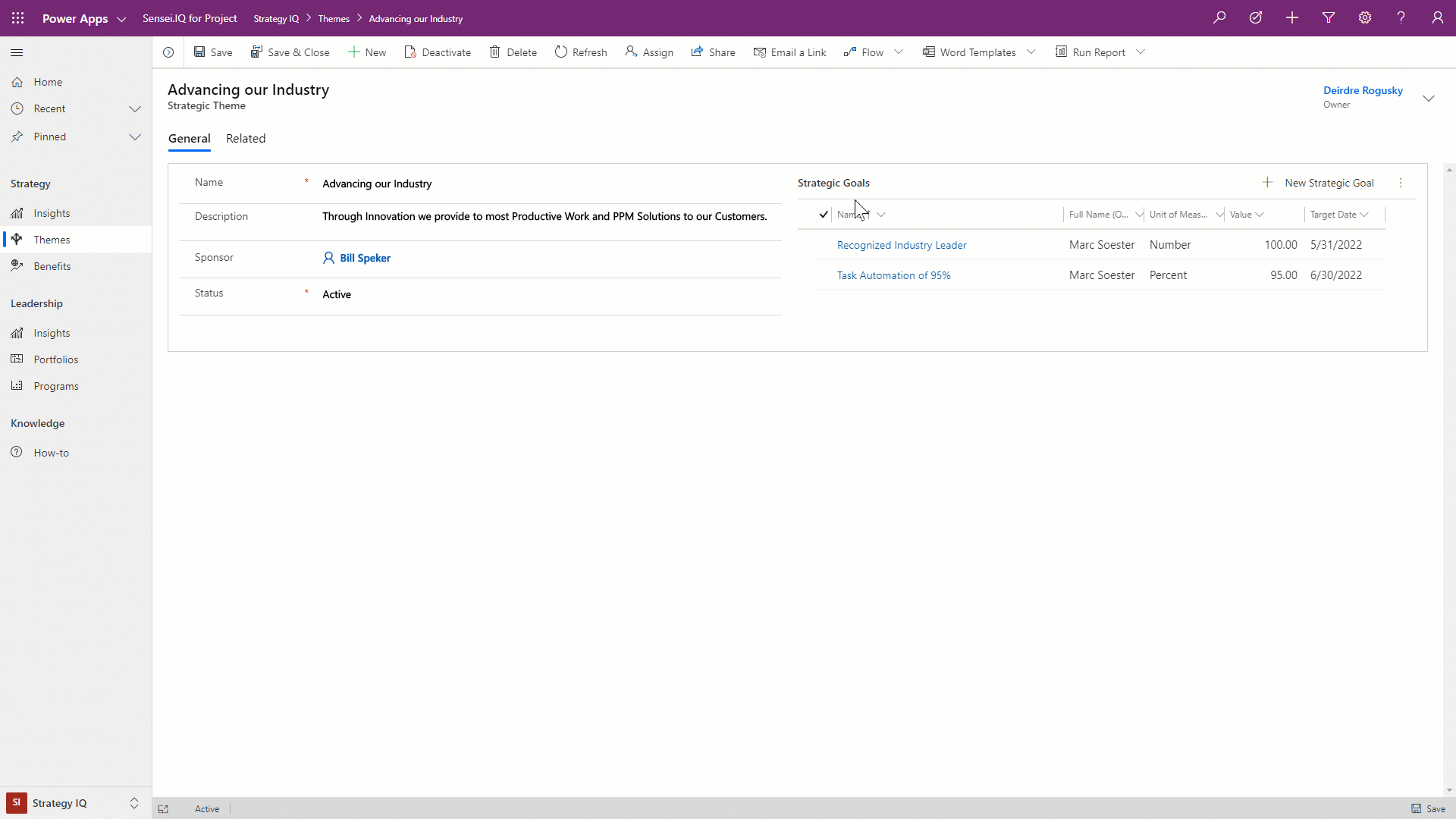Open Benefits in Strategy navigation
1456x819 pixels.
(52, 266)
